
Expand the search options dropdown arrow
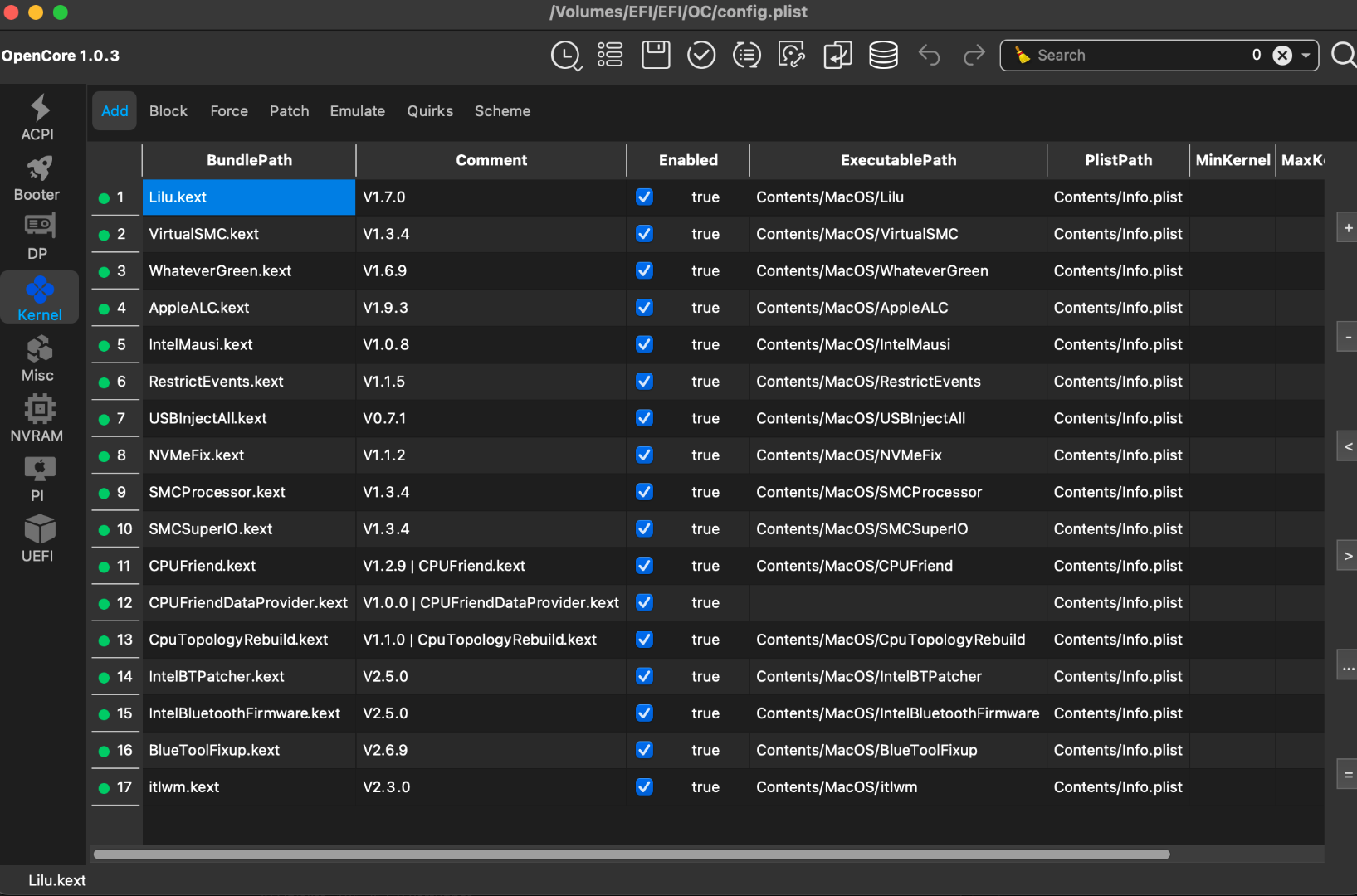tap(1306, 56)
